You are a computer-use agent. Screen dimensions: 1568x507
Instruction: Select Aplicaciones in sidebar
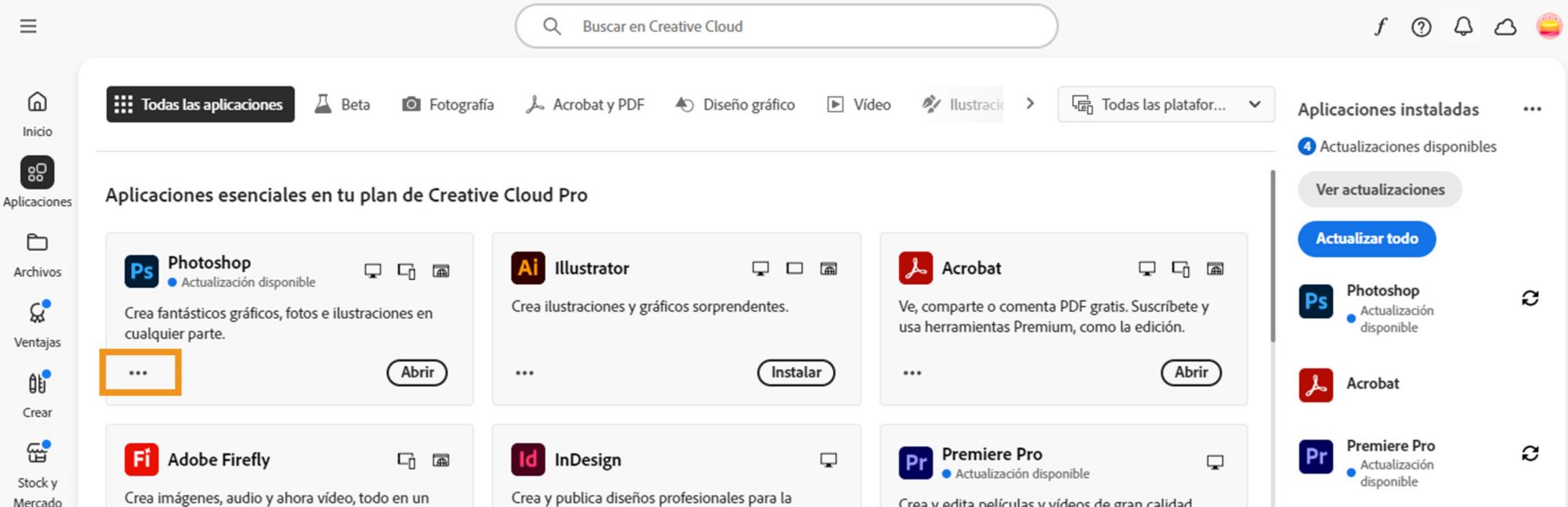38,182
